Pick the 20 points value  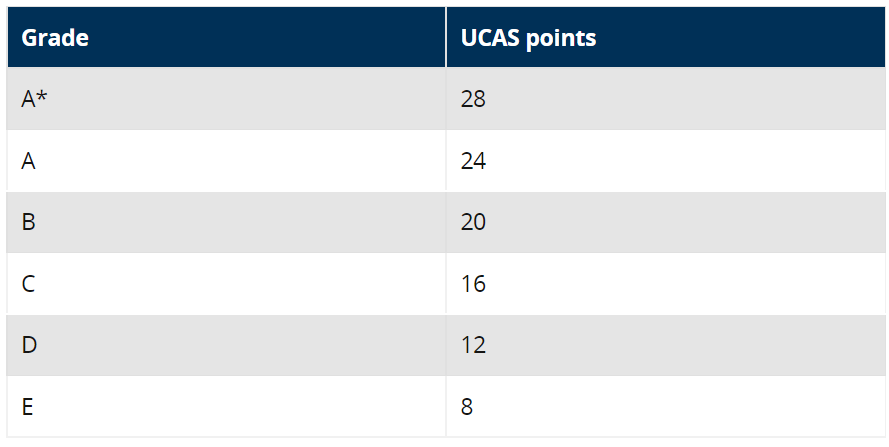click(x=473, y=222)
